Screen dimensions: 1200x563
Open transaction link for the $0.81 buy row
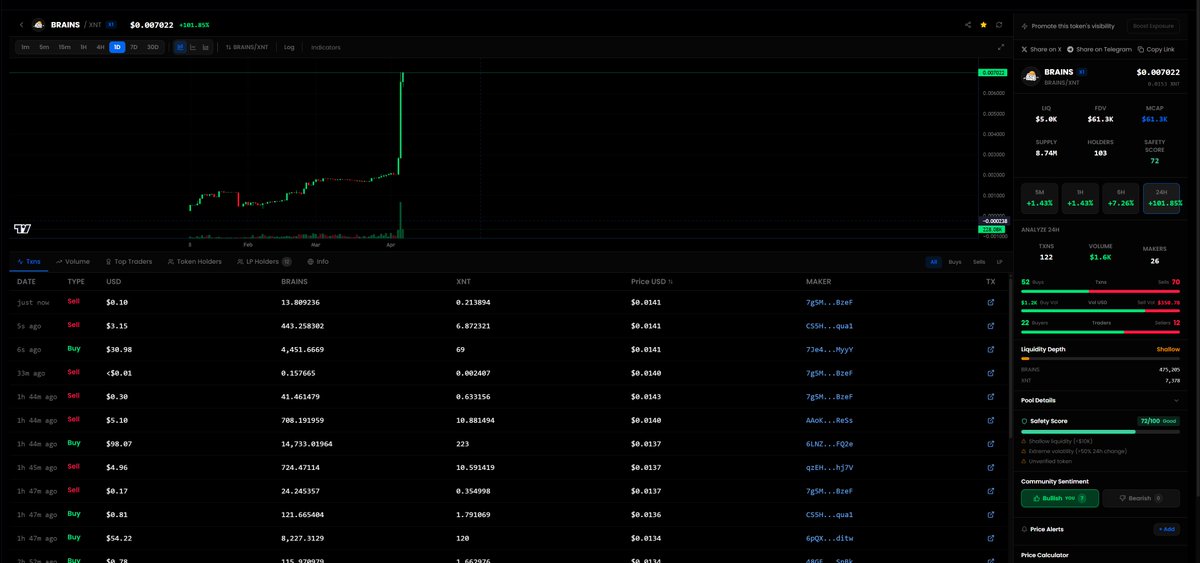tap(990, 515)
